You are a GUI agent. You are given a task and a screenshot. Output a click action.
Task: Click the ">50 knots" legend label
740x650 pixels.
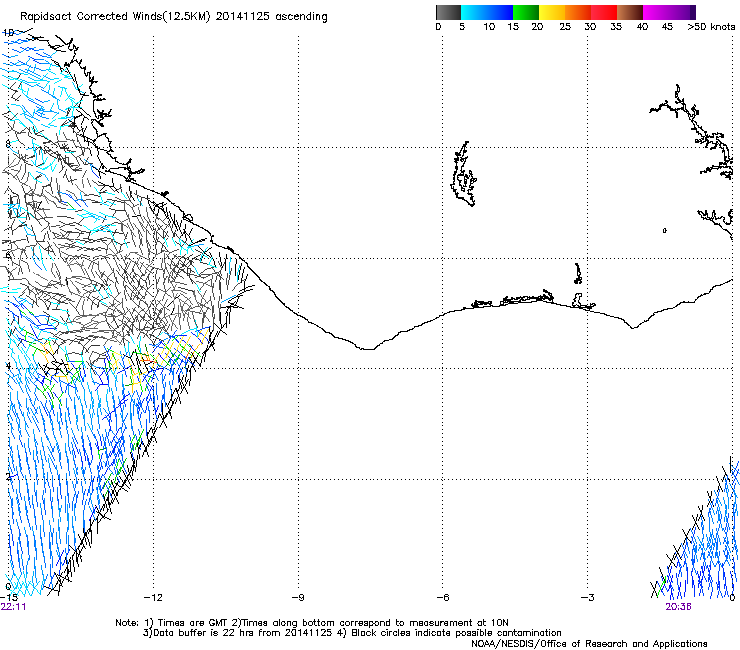point(711,27)
